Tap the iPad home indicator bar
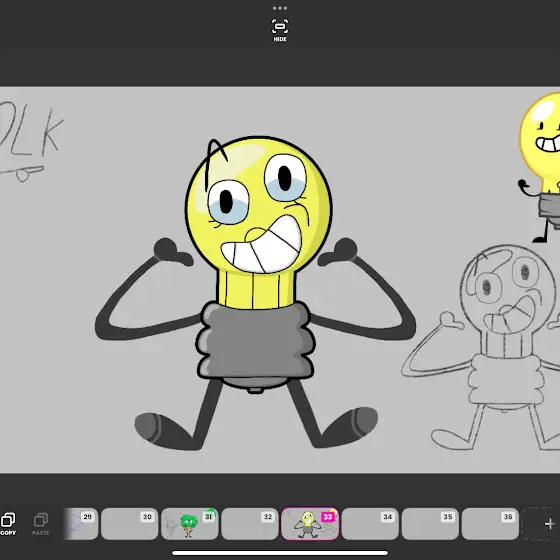 [x=280, y=553]
